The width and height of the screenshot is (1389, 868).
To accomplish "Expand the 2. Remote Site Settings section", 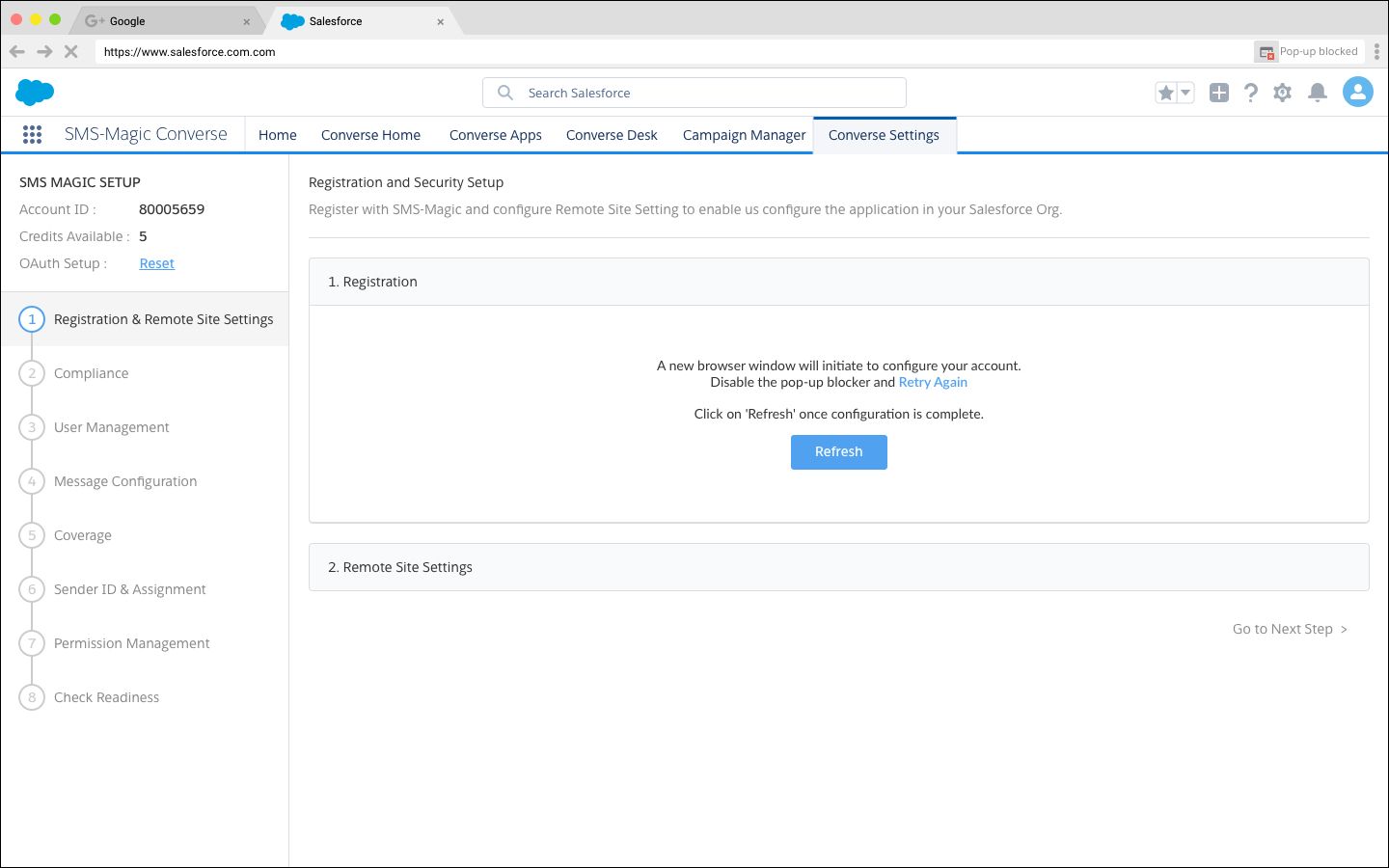I will pos(839,567).
